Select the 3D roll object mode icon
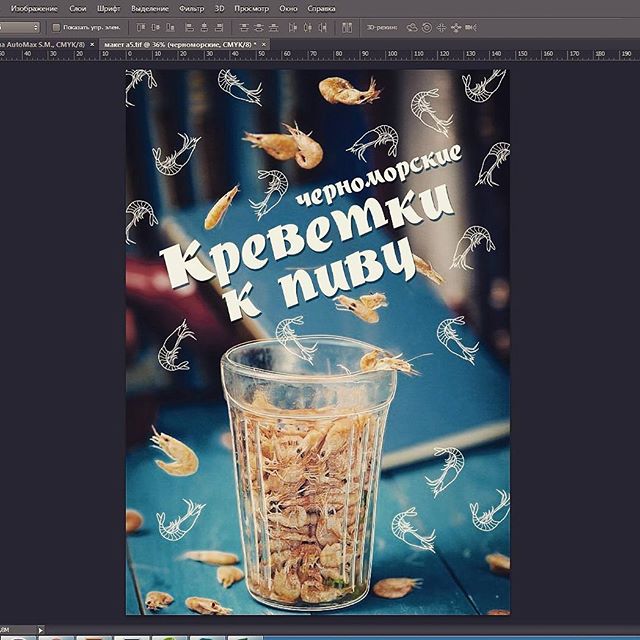The height and width of the screenshot is (640, 640). [x=427, y=27]
